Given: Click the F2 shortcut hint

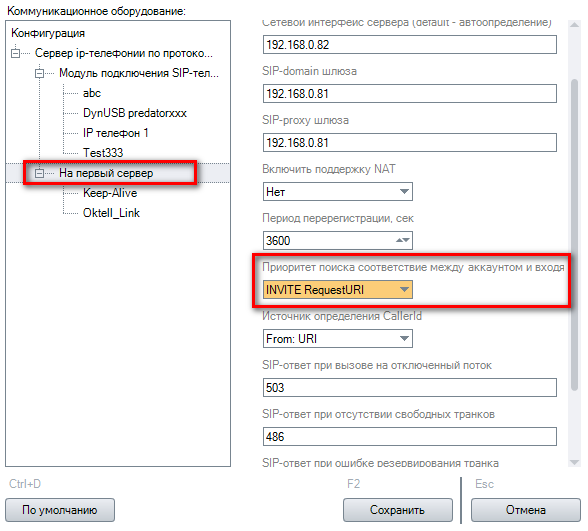Looking at the screenshot, I should coord(353,484).
